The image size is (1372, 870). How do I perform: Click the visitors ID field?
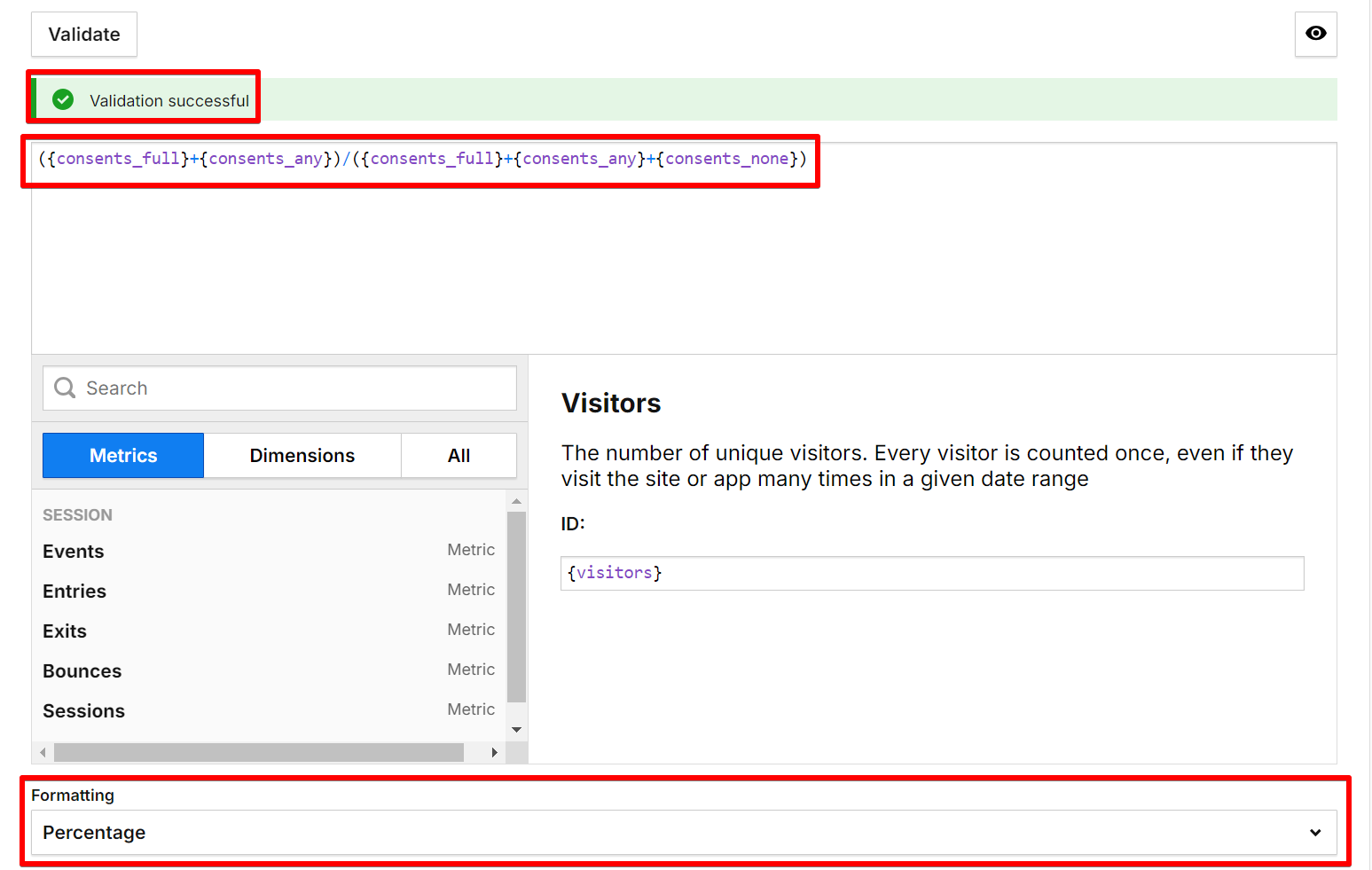[x=931, y=573]
